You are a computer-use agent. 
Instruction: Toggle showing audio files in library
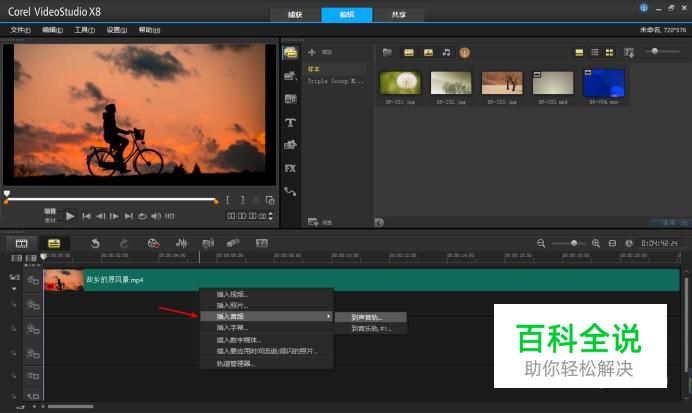pos(446,52)
